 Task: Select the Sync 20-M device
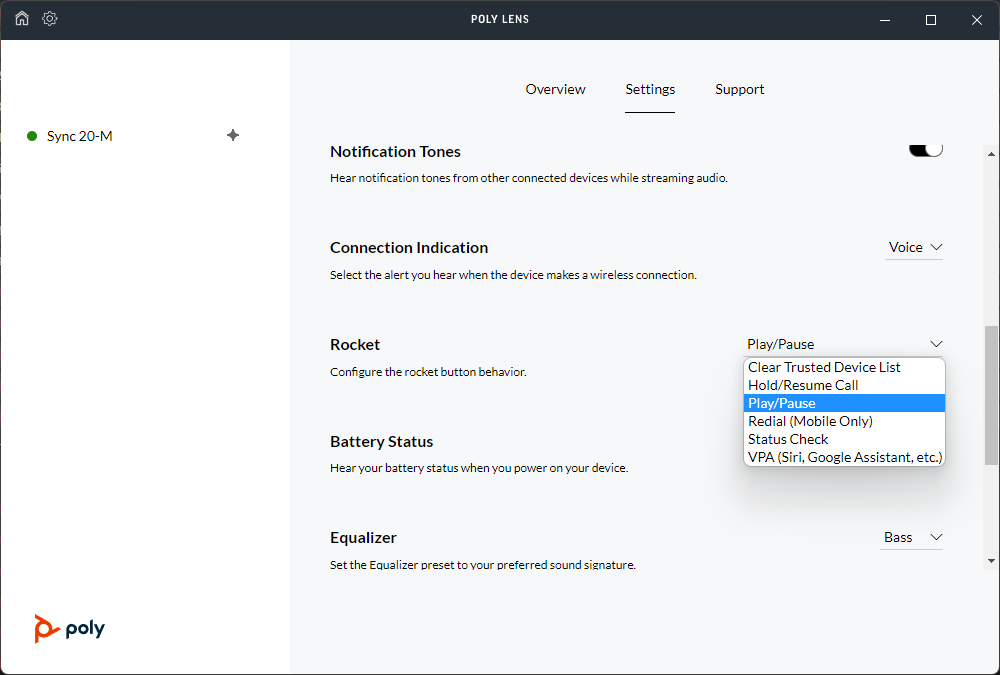pyautogui.click(x=79, y=136)
